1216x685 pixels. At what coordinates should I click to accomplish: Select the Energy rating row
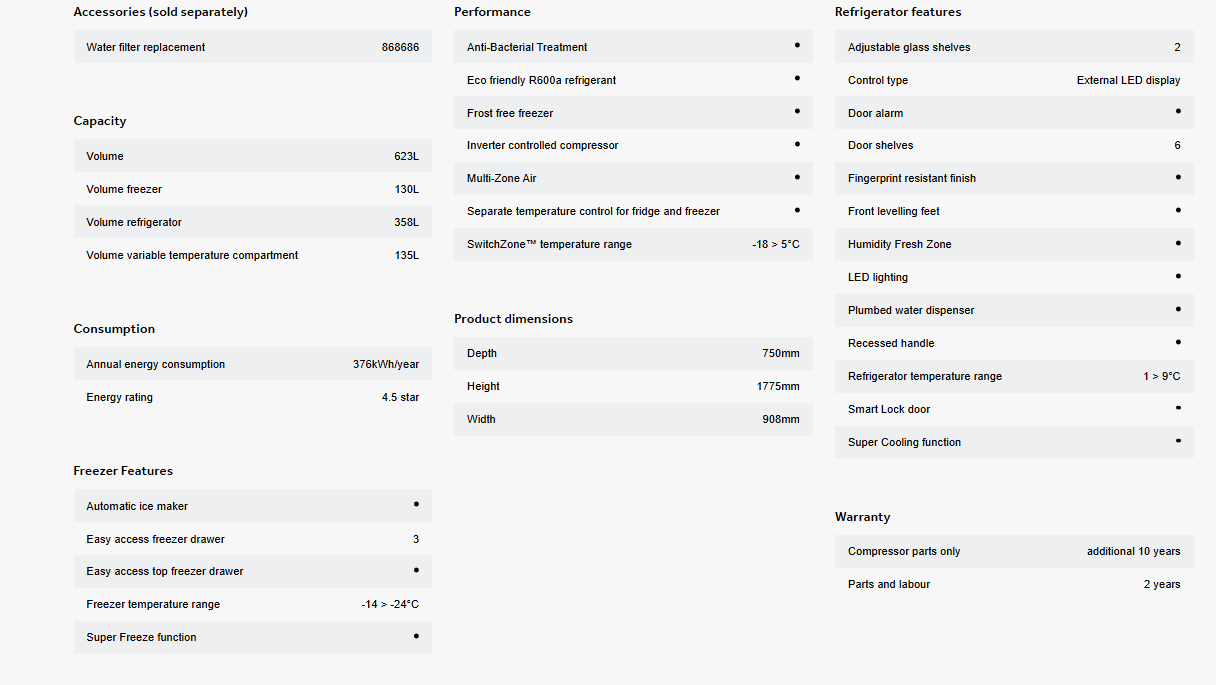click(x=253, y=397)
